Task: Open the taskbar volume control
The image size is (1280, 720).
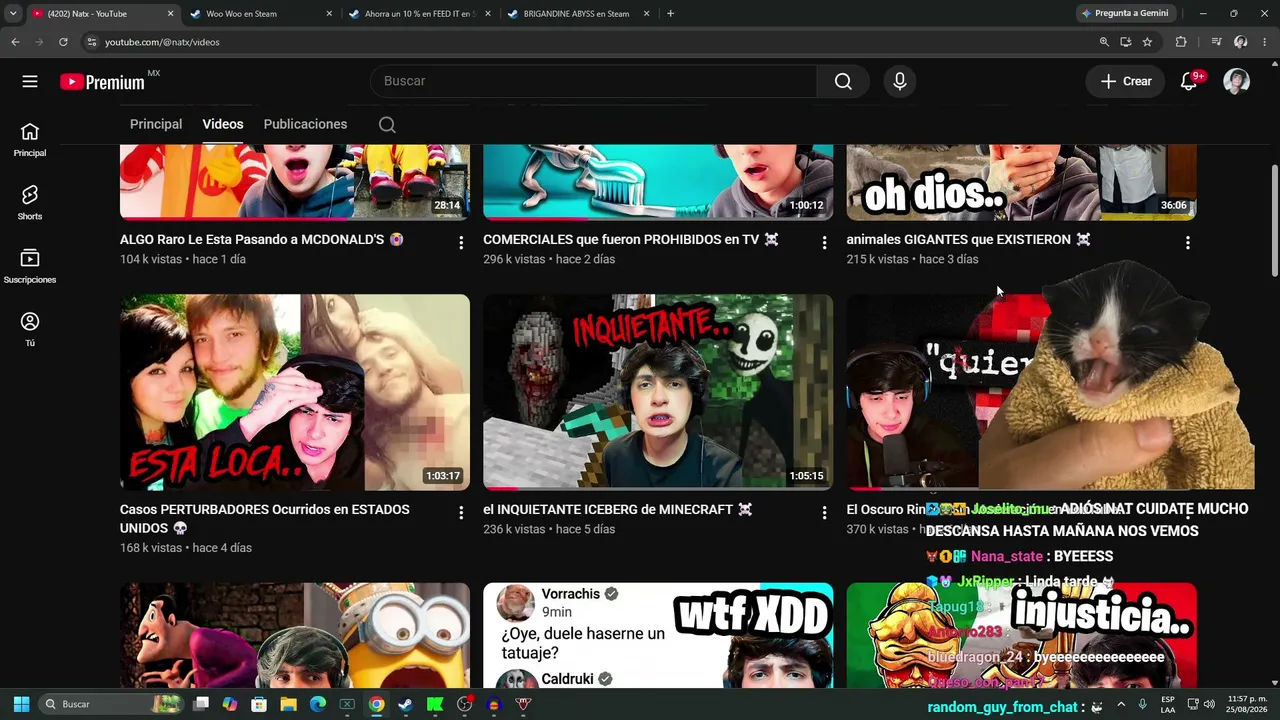Action: (1208, 704)
